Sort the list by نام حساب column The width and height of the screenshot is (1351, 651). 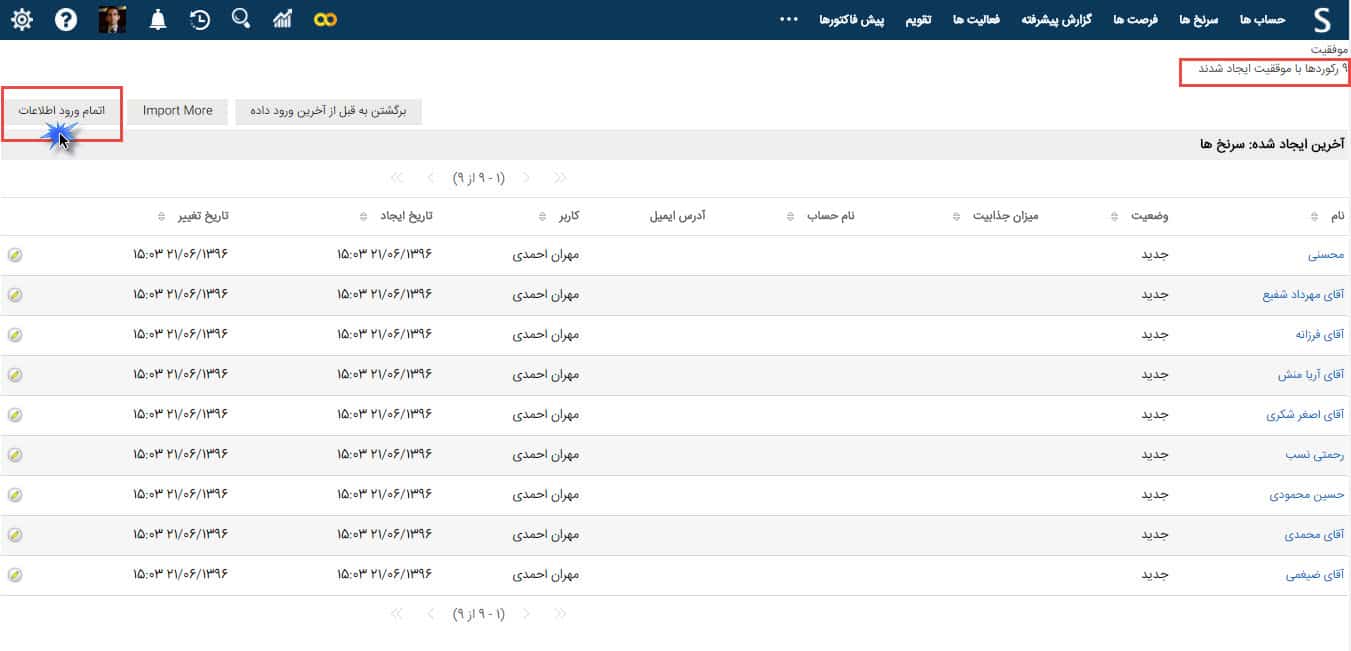[831, 216]
